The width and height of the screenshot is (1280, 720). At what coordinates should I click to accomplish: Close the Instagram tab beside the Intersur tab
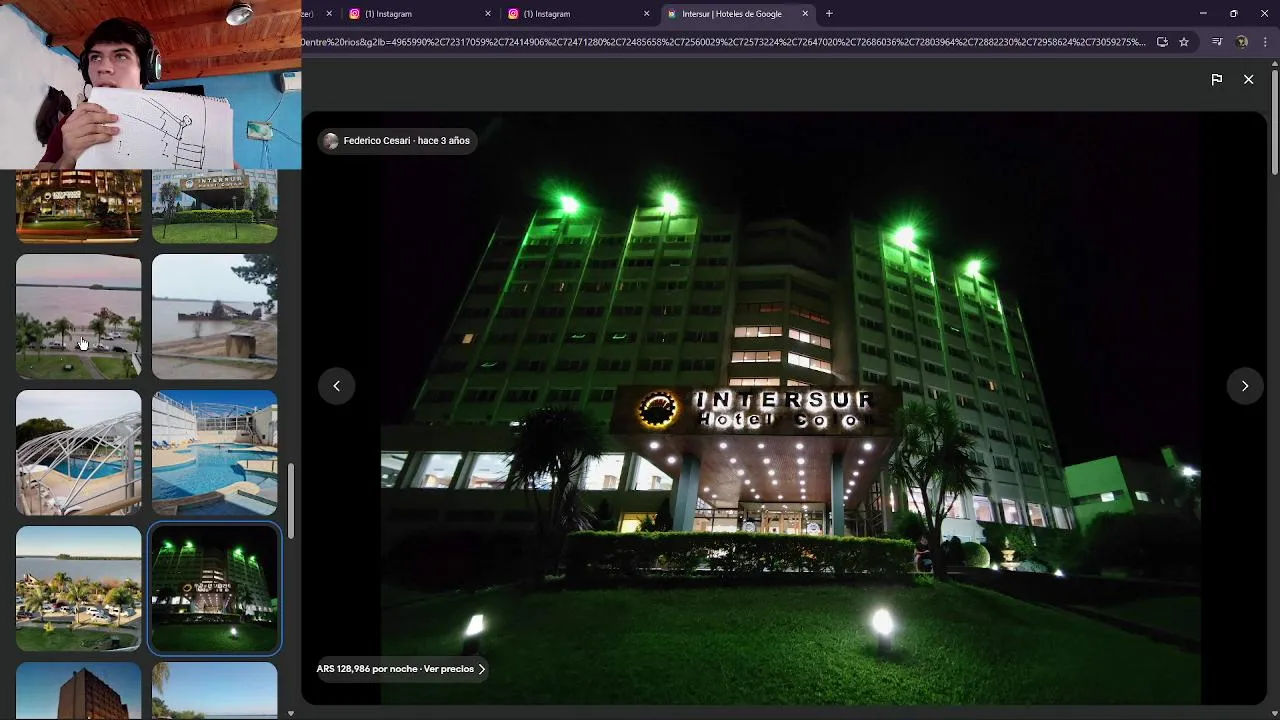coord(646,14)
